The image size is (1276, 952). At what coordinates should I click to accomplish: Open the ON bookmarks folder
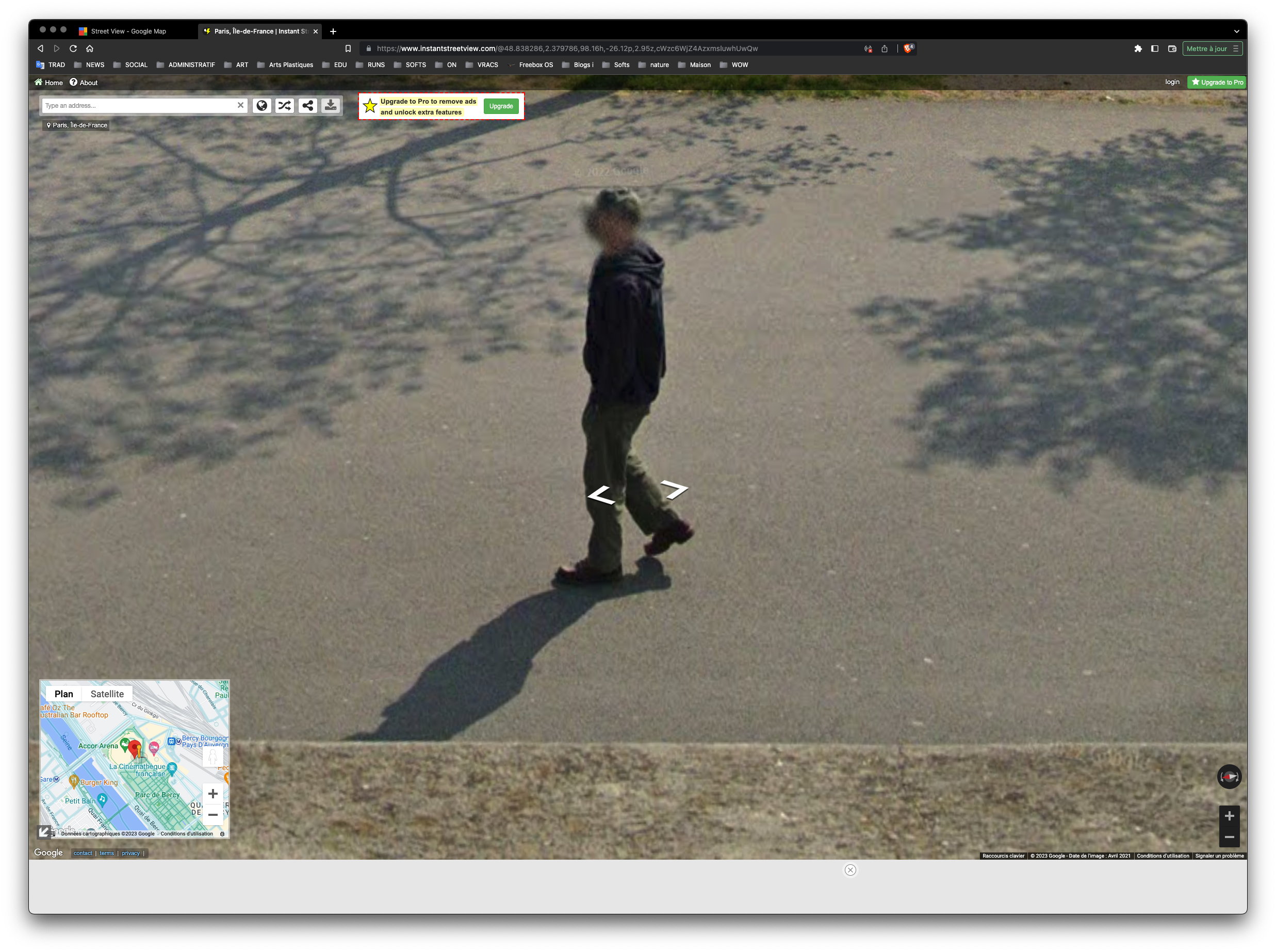pos(446,64)
